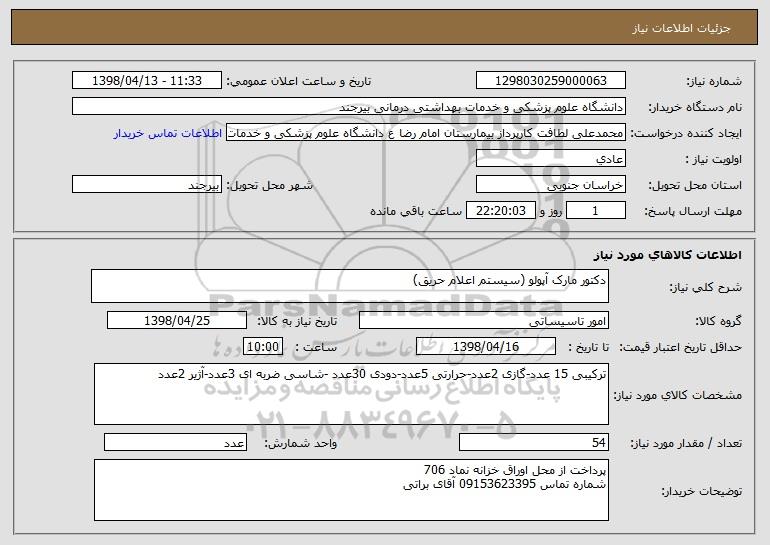Click the label شرح کلی نیاز

click(x=706, y=287)
